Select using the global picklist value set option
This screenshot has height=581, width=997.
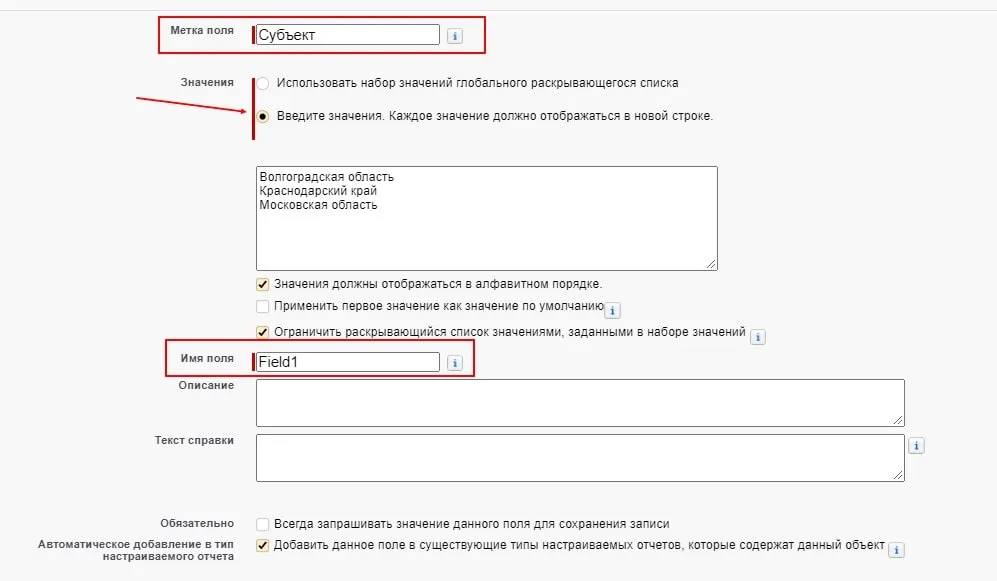[x=262, y=84]
